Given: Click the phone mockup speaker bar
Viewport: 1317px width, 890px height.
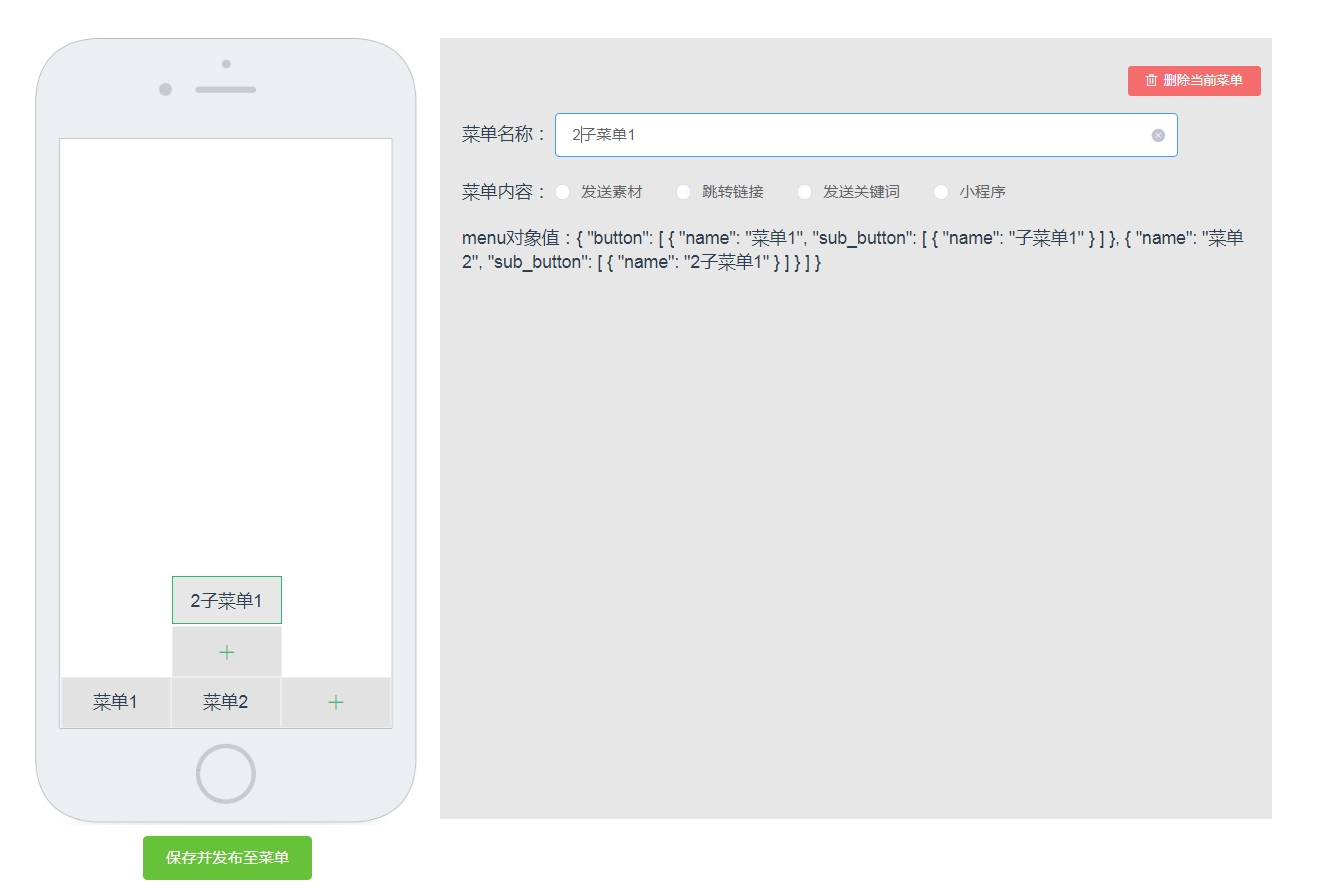Looking at the screenshot, I should [225, 90].
